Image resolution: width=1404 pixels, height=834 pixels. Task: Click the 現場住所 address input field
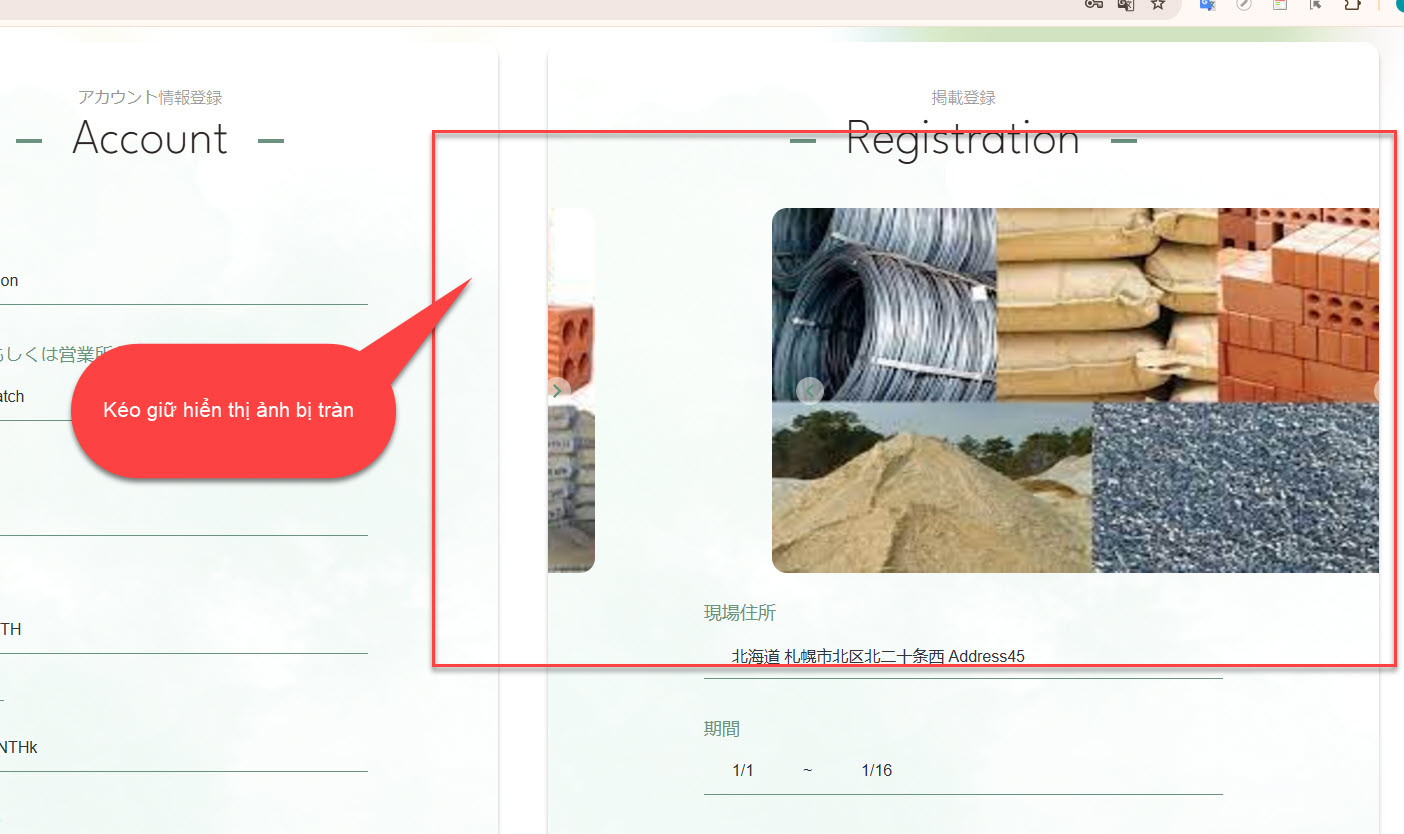[962, 657]
